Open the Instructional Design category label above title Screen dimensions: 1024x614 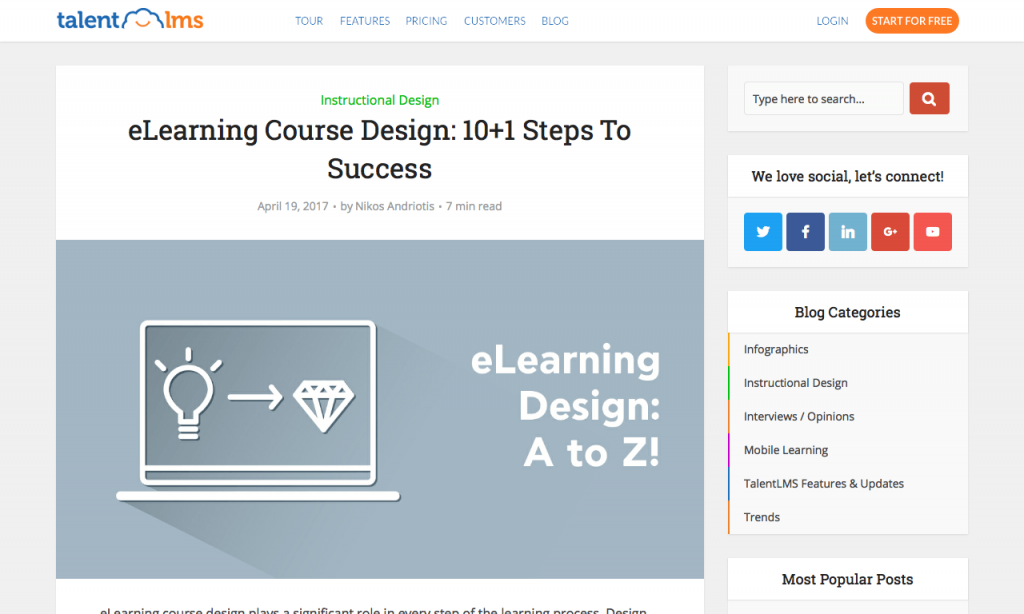tap(379, 100)
